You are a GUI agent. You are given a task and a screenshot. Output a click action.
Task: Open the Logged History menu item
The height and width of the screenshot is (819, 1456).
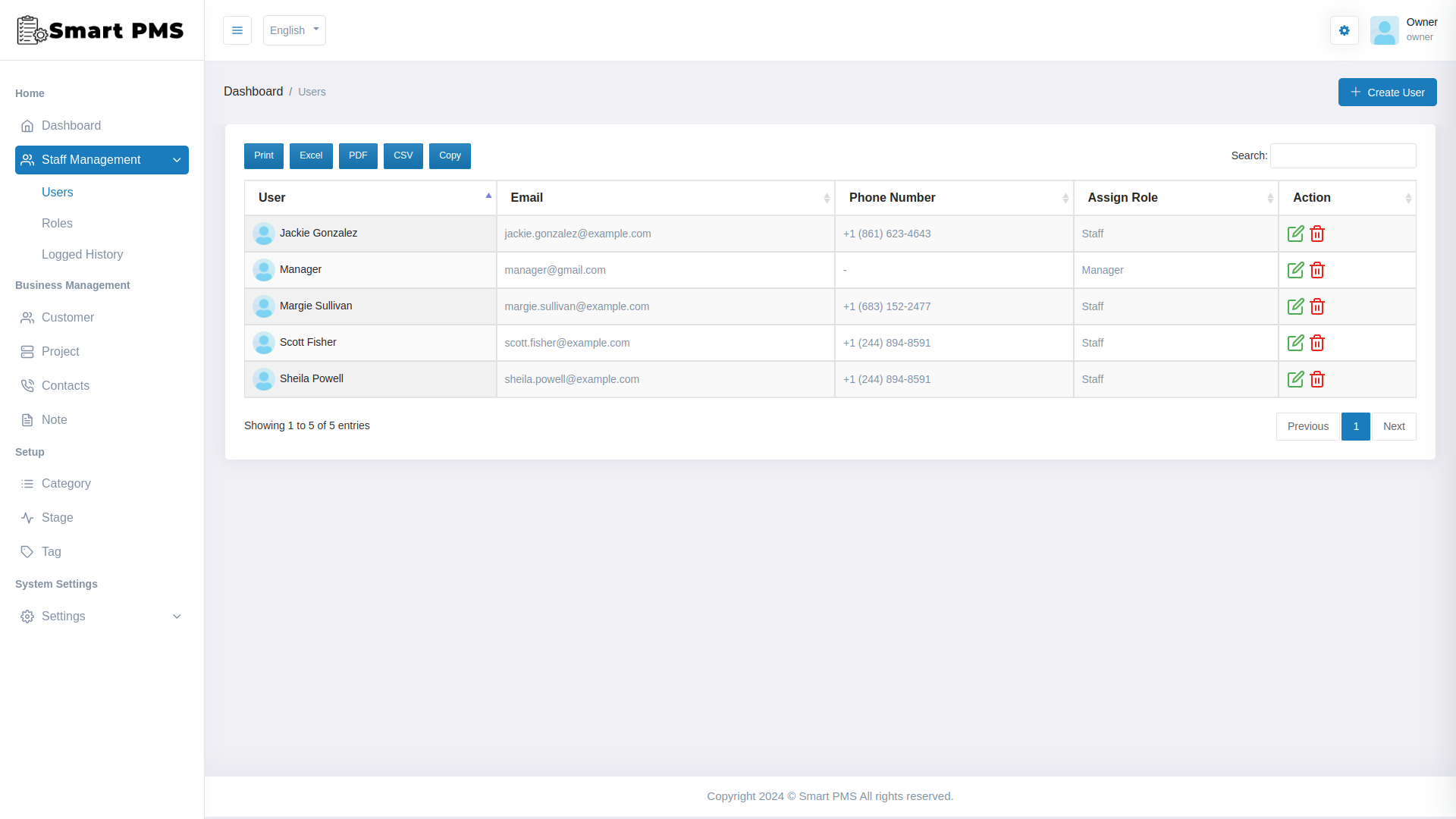pos(82,254)
